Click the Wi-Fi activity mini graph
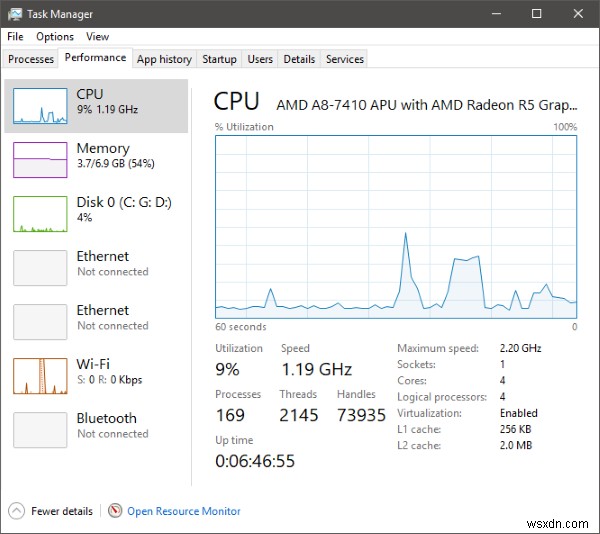Image resolution: width=600 pixels, height=534 pixels. coord(40,376)
